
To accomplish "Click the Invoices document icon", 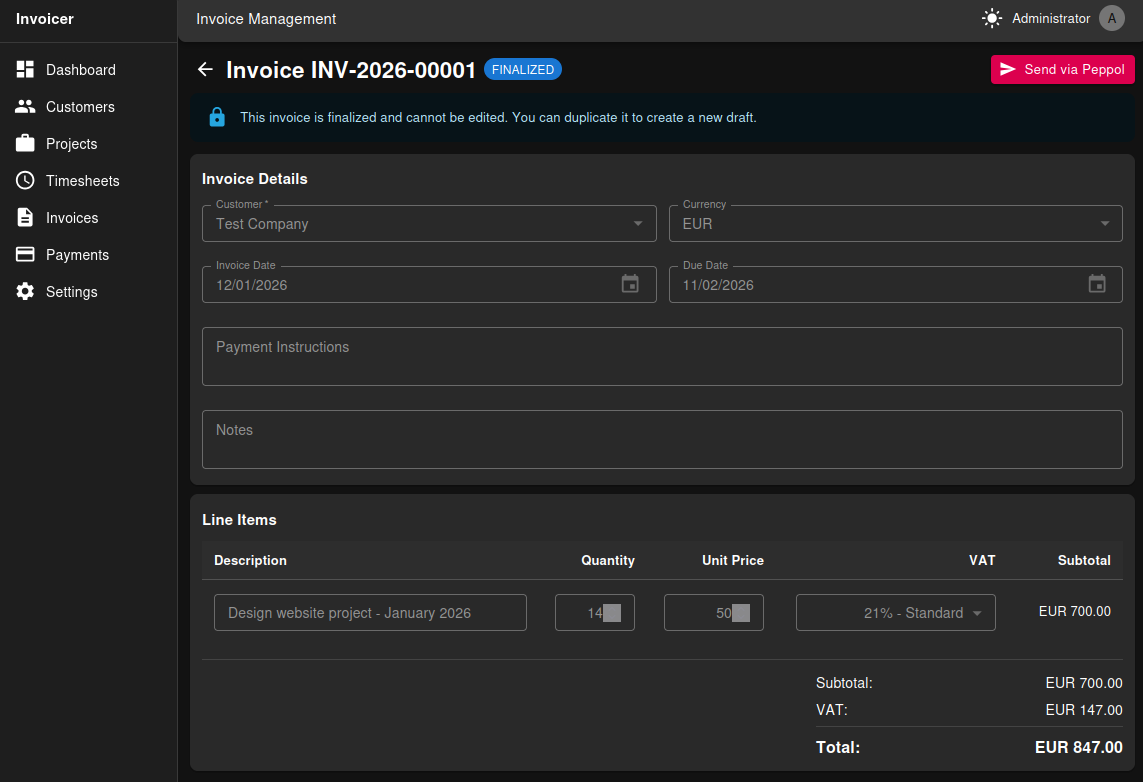I will click(25, 217).
